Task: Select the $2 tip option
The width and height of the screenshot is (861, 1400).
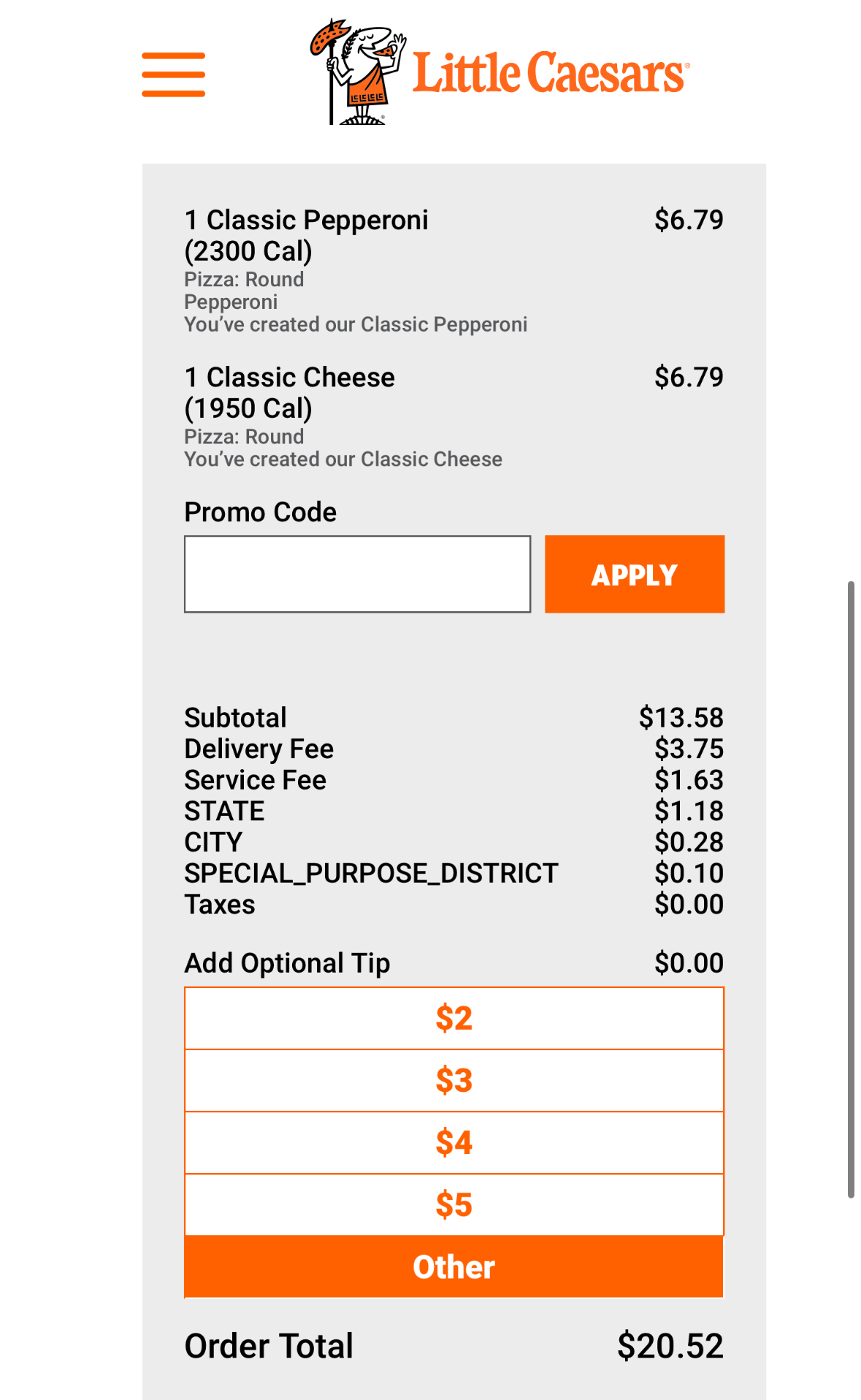Action: click(454, 1018)
